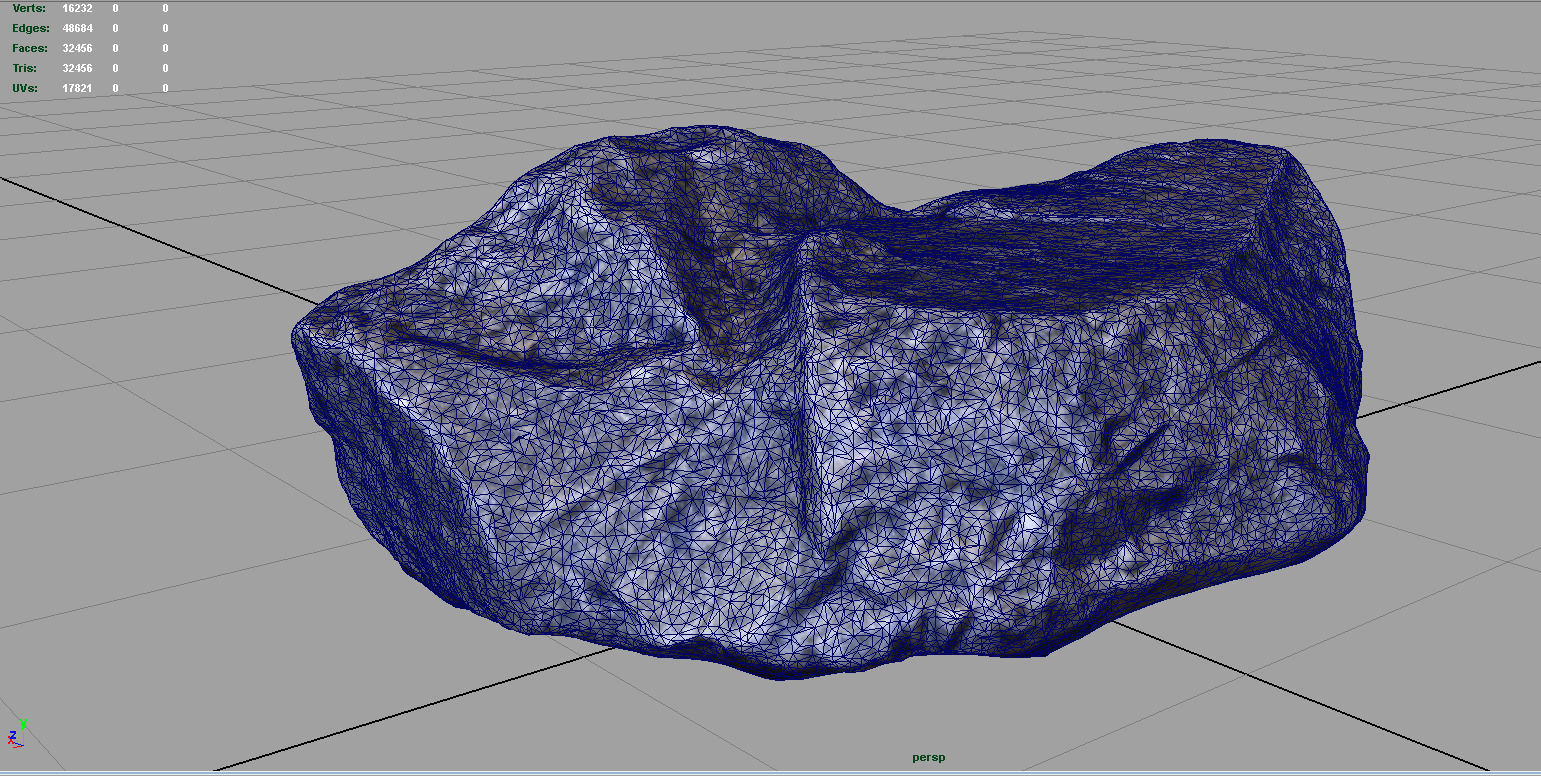This screenshot has height=776, width=1541.
Task: Click the vertex count value 16232
Action: pyautogui.click(x=77, y=8)
